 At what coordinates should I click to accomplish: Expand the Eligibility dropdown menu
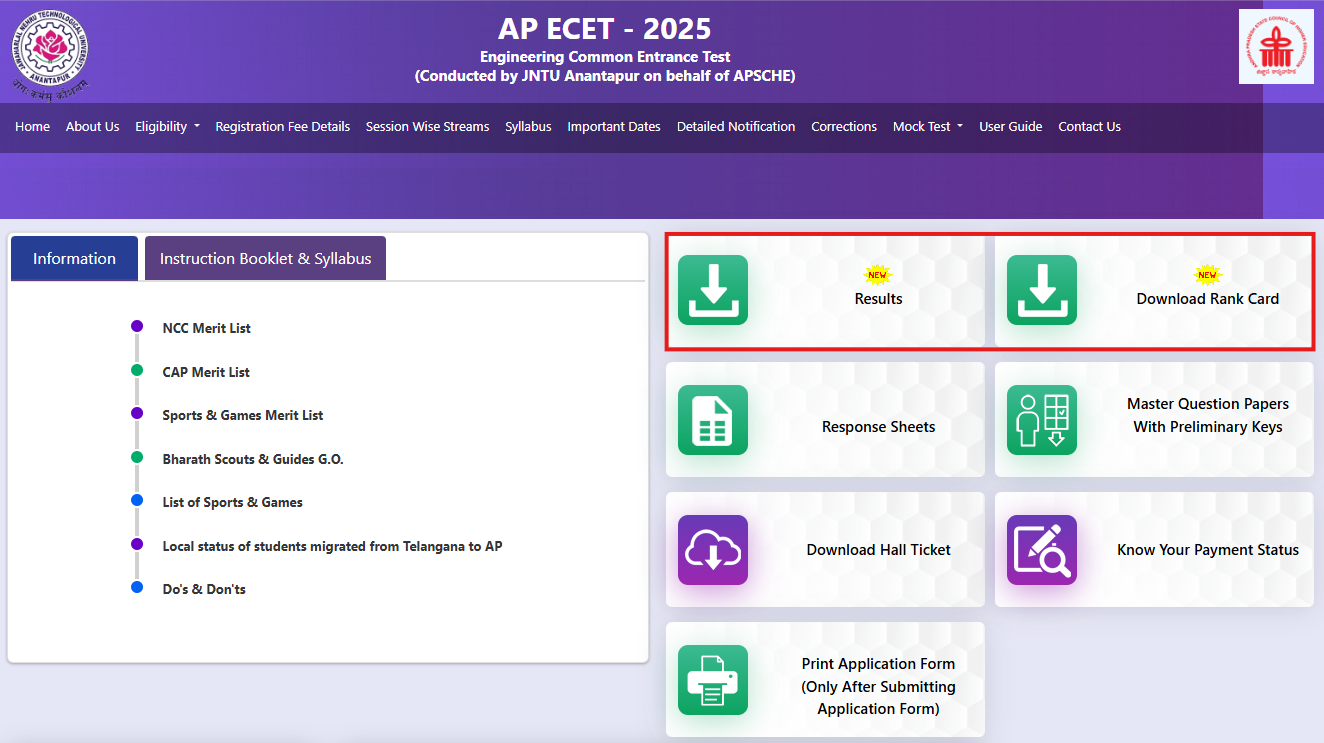coord(167,126)
